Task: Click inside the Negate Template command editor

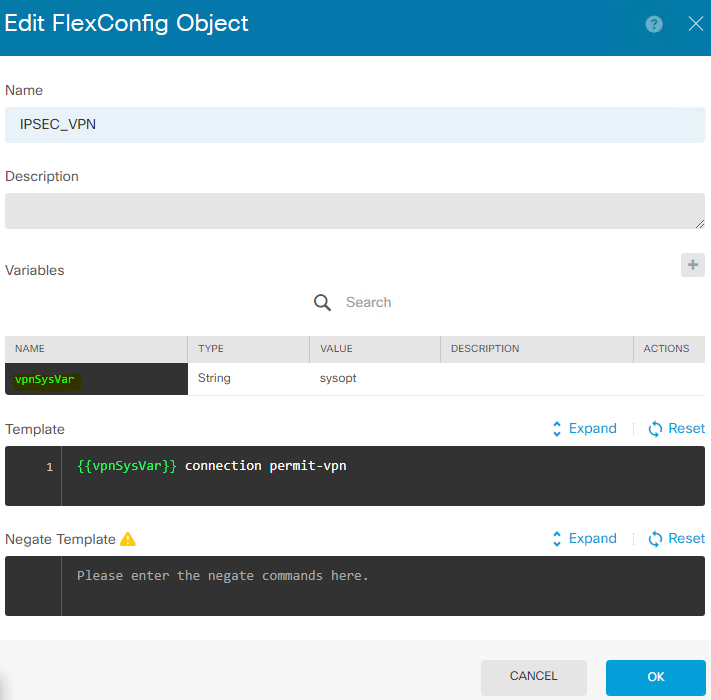Action: (x=383, y=586)
